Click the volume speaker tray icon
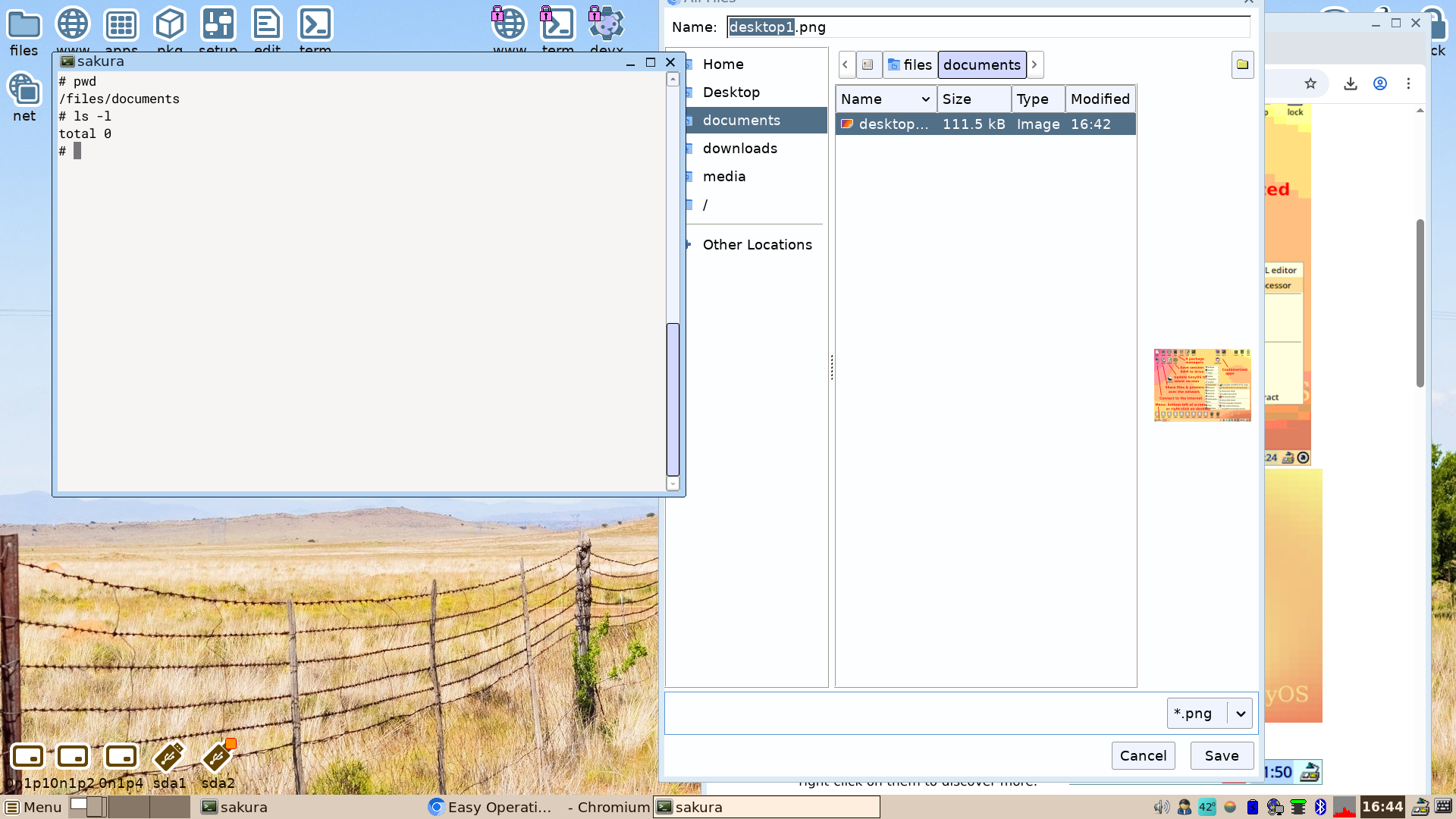 pyautogui.click(x=1161, y=807)
